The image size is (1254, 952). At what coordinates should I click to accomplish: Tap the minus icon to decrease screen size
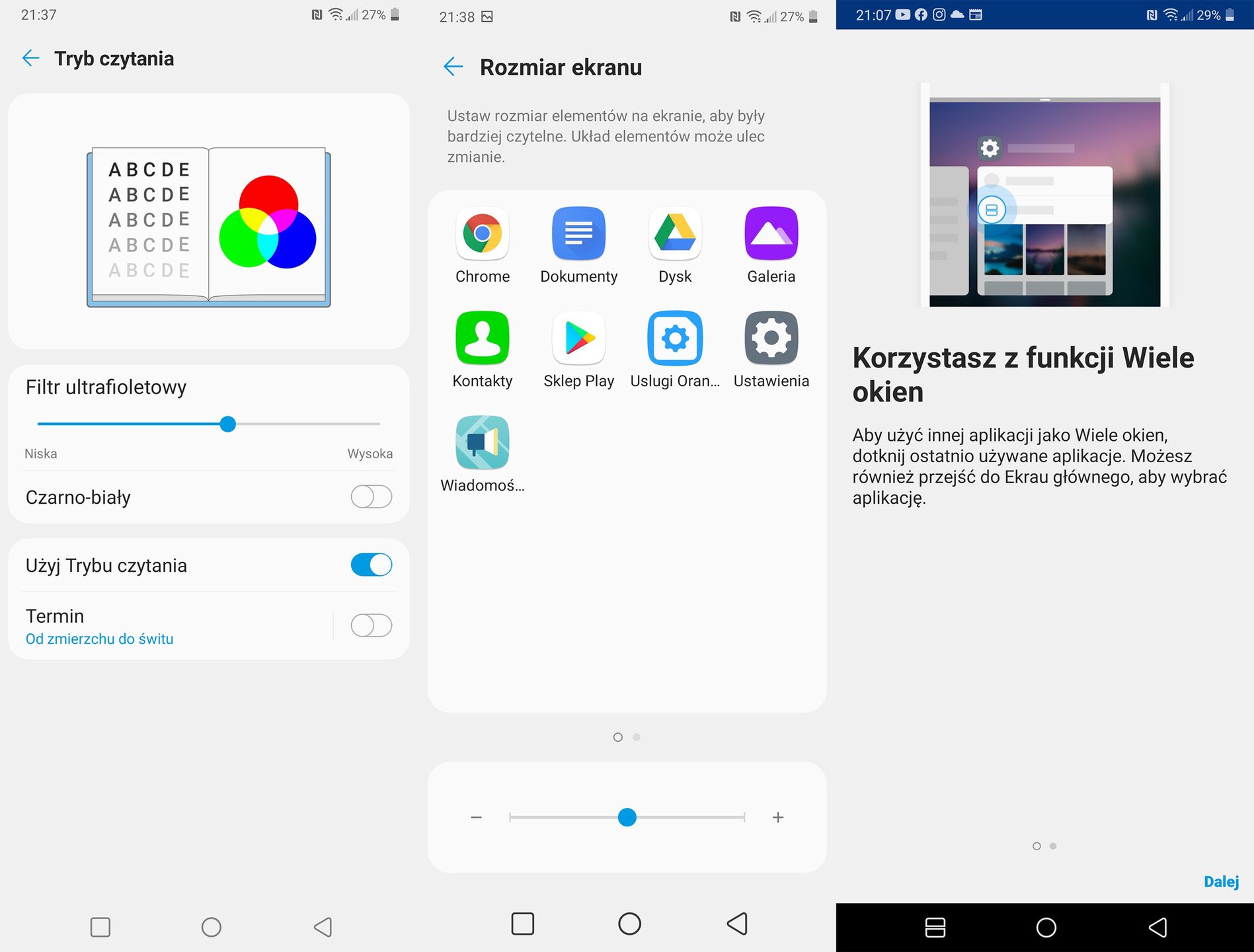tap(476, 818)
